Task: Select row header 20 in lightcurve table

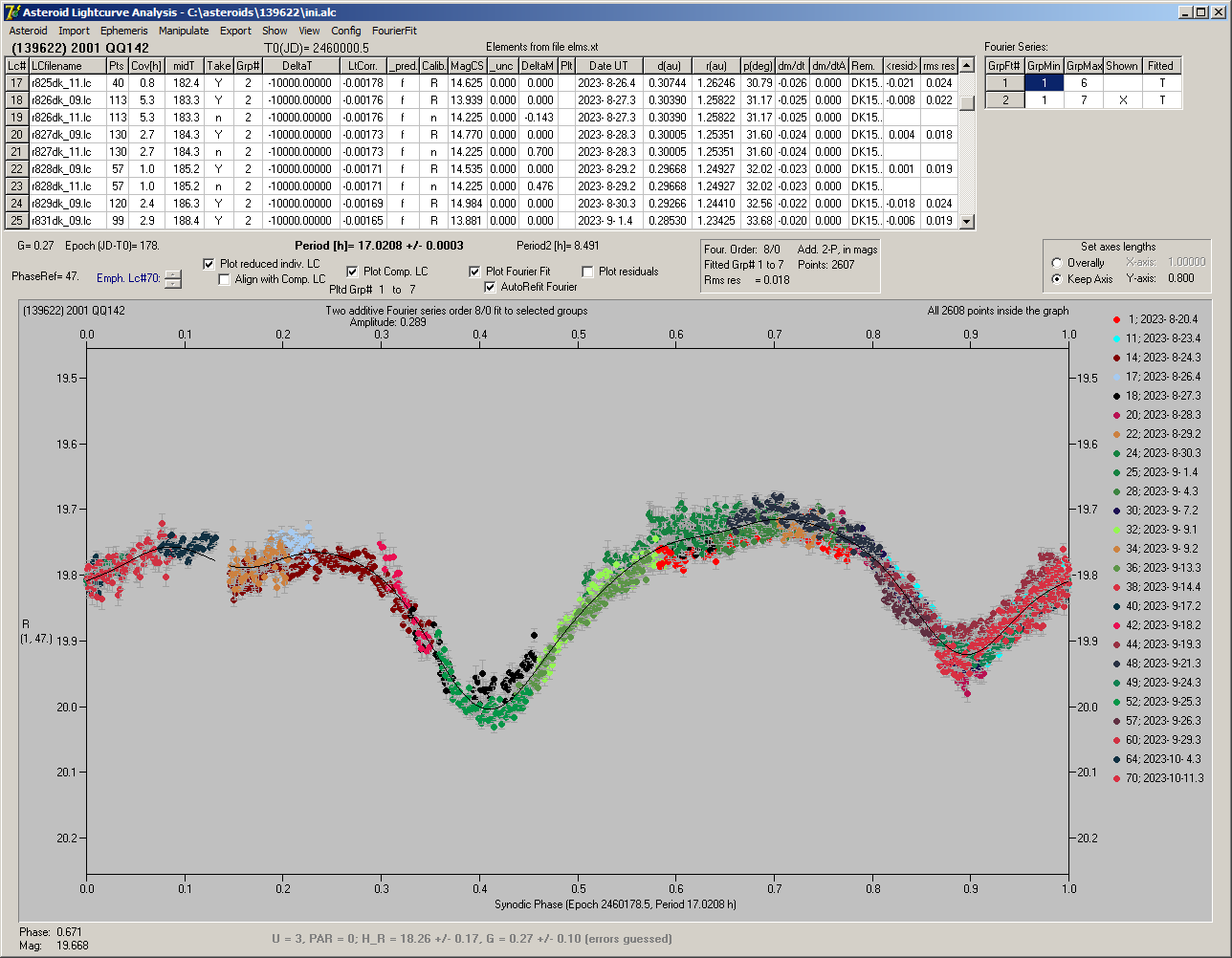Action: 16,135
